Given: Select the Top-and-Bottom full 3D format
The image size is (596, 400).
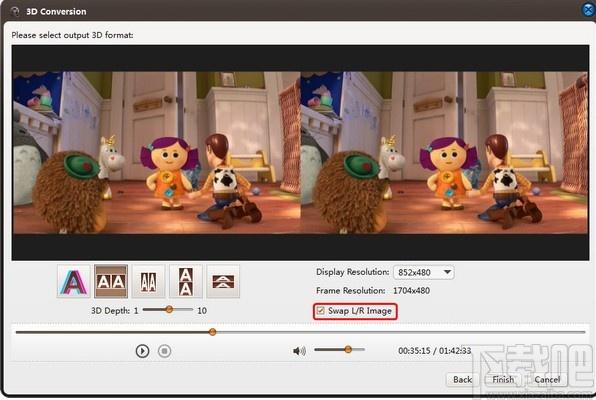Looking at the screenshot, I should click(185, 281).
